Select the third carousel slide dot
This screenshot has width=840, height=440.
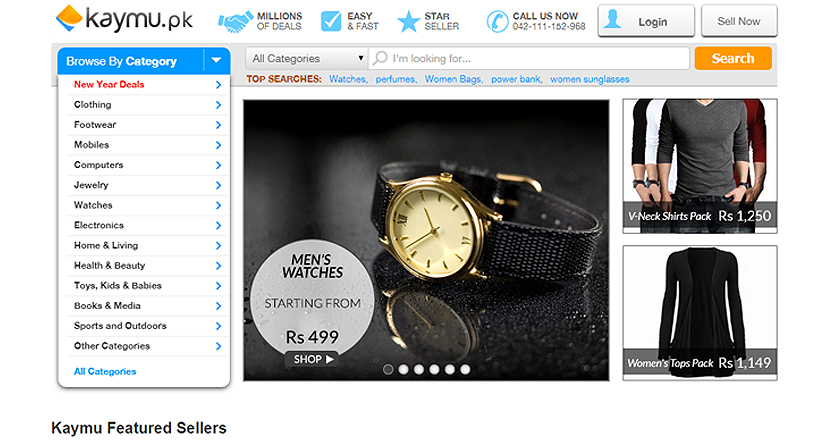419,369
